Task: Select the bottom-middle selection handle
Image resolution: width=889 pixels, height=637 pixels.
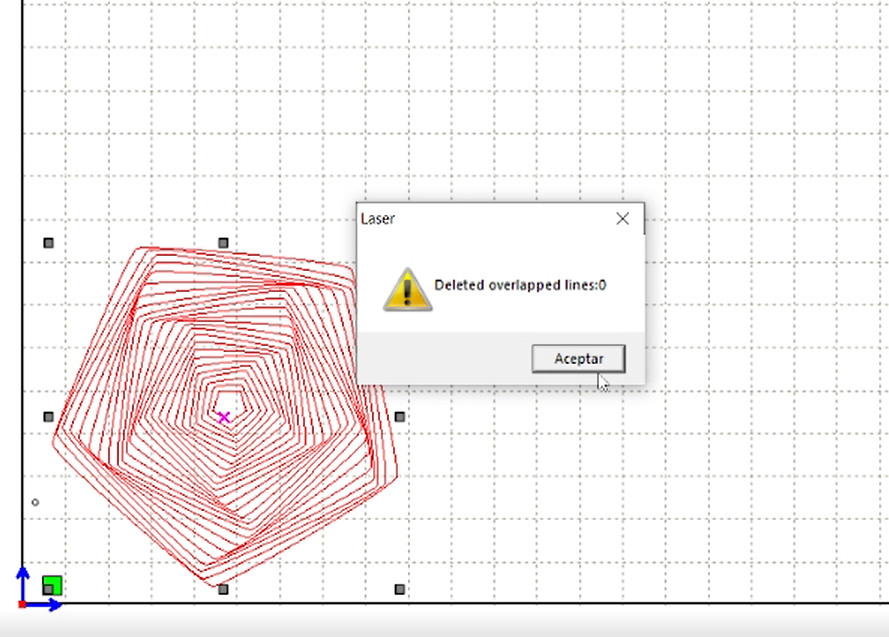Action: coord(223,589)
